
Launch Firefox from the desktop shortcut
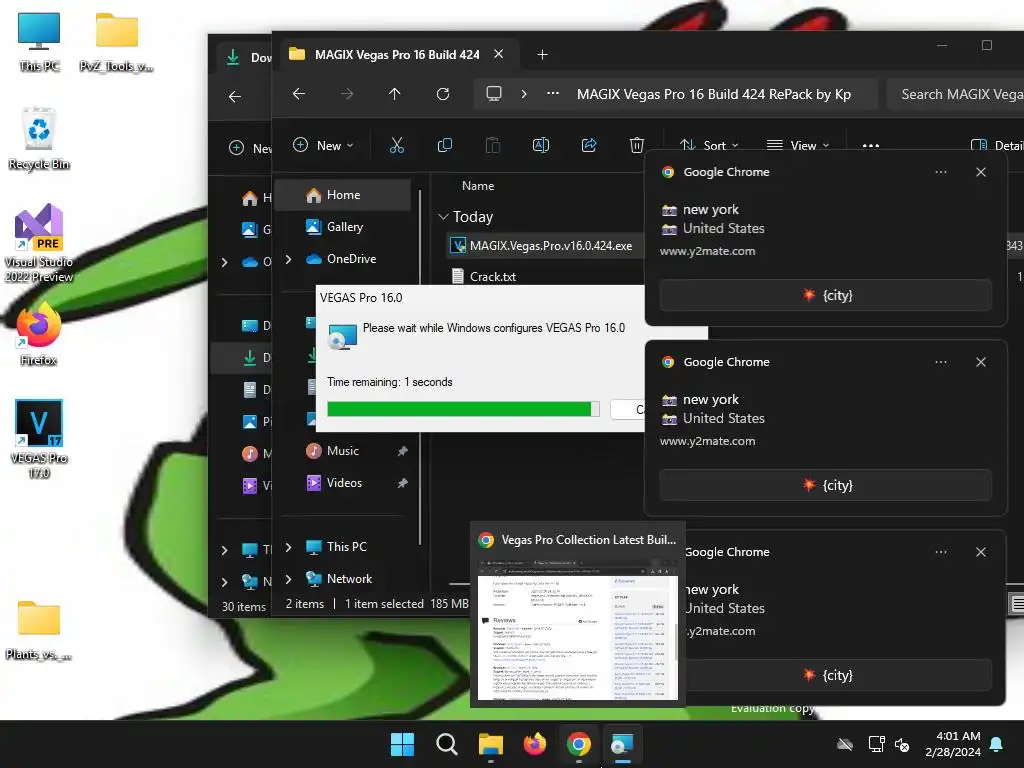(x=39, y=334)
